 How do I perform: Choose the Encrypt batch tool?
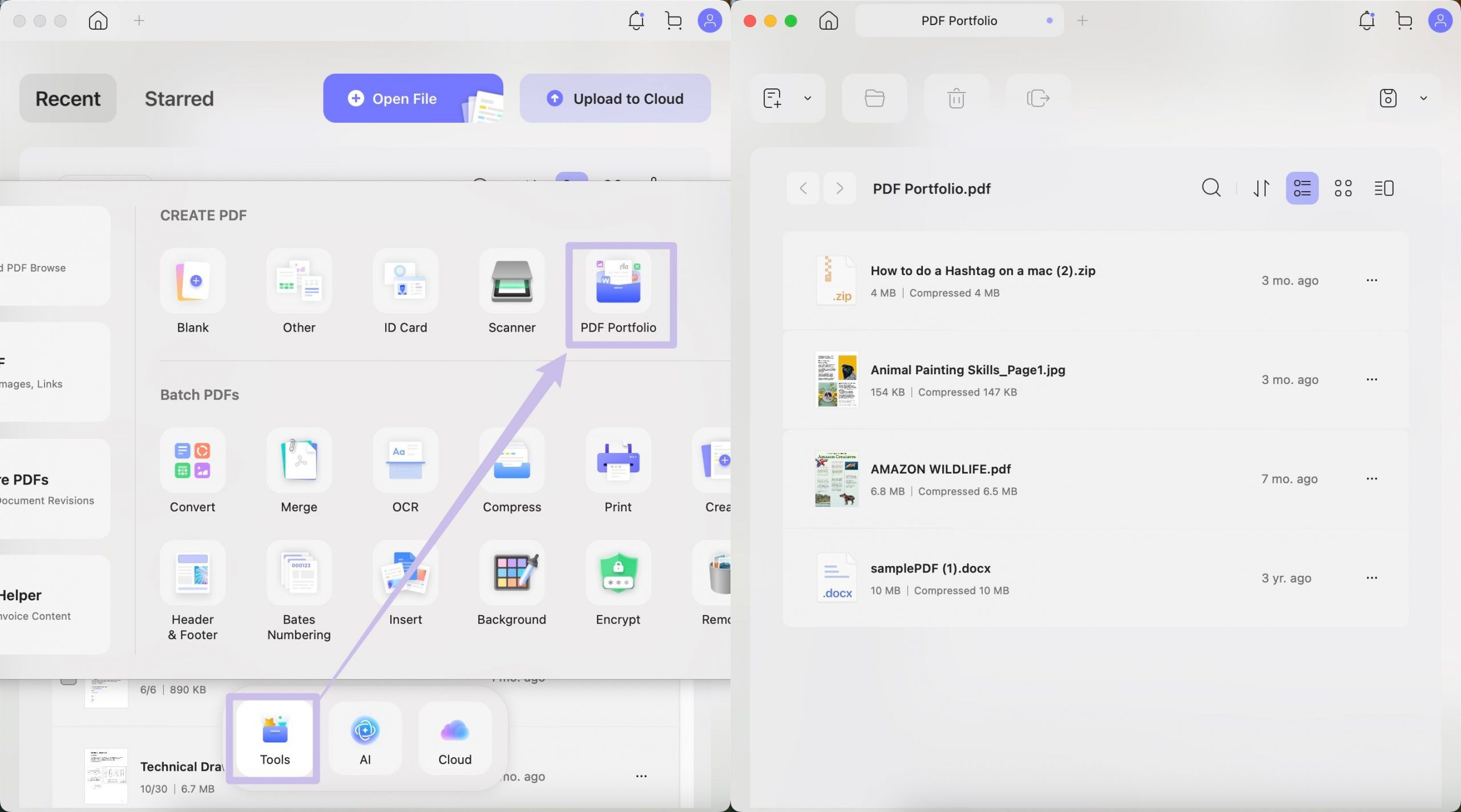click(x=618, y=573)
